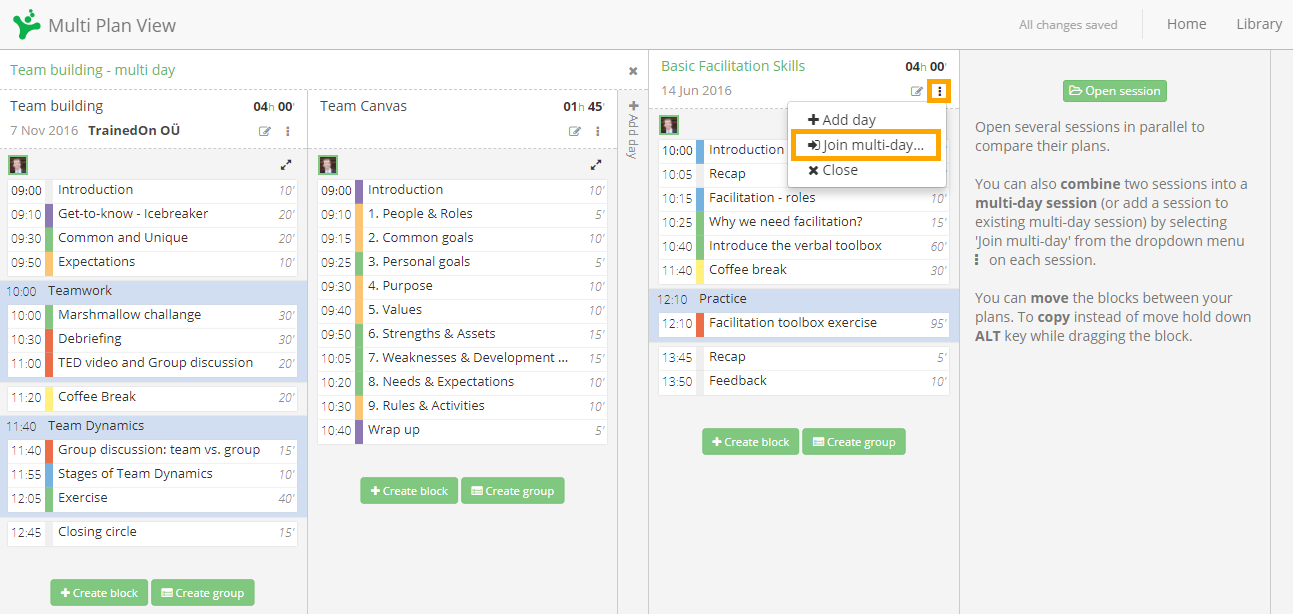
Task: Click the 'Marshmallow challange' block
Action: click(130, 315)
